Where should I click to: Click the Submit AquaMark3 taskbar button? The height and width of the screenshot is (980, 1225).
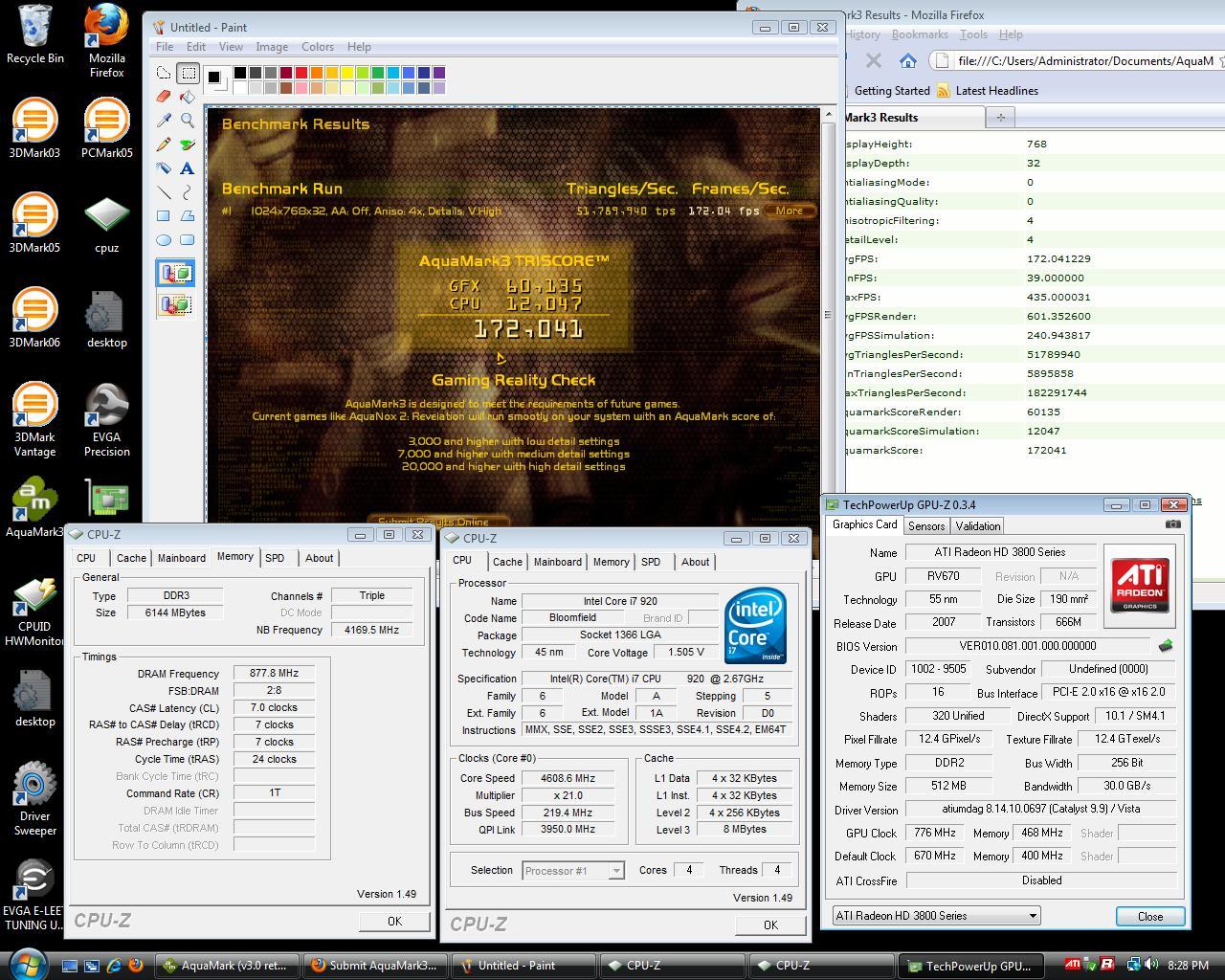(x=376, y=966)
